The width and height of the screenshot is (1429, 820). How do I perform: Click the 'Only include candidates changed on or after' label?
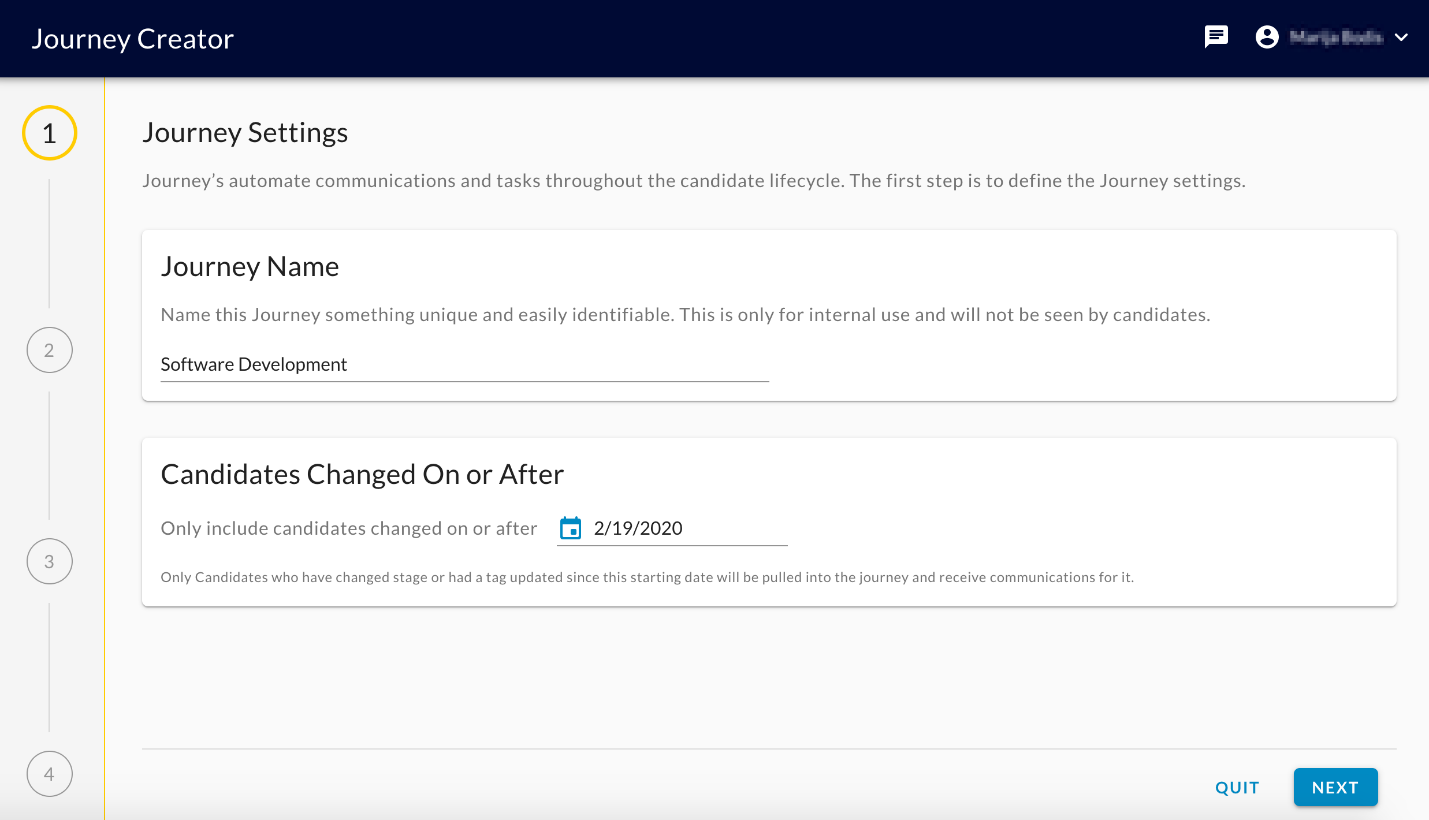click(x=349, y=529)
